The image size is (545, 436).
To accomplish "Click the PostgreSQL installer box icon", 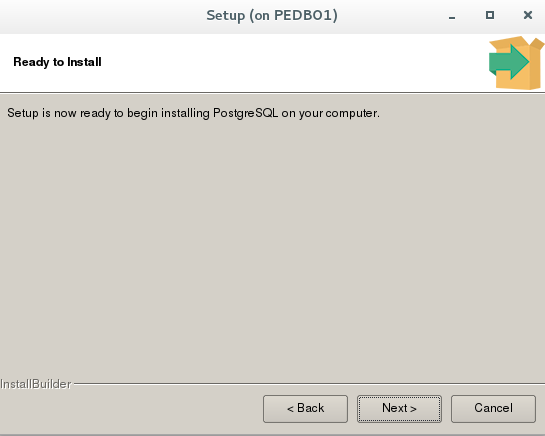I will (x=516, y=63).
